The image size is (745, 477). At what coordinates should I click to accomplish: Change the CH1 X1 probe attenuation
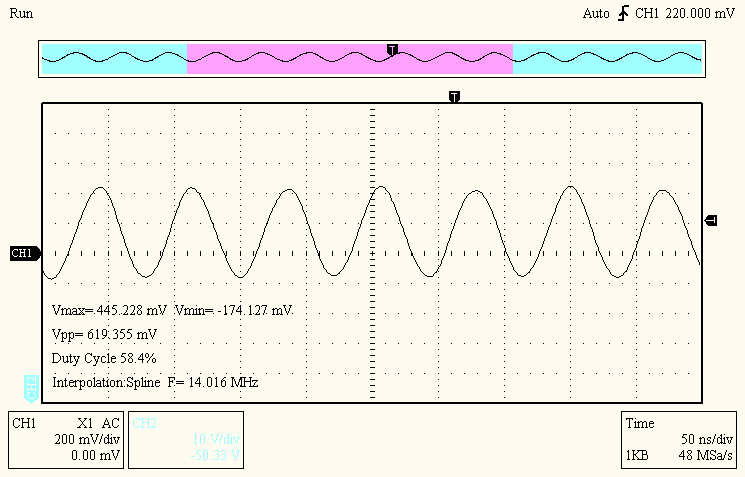(x=84, y=423)
